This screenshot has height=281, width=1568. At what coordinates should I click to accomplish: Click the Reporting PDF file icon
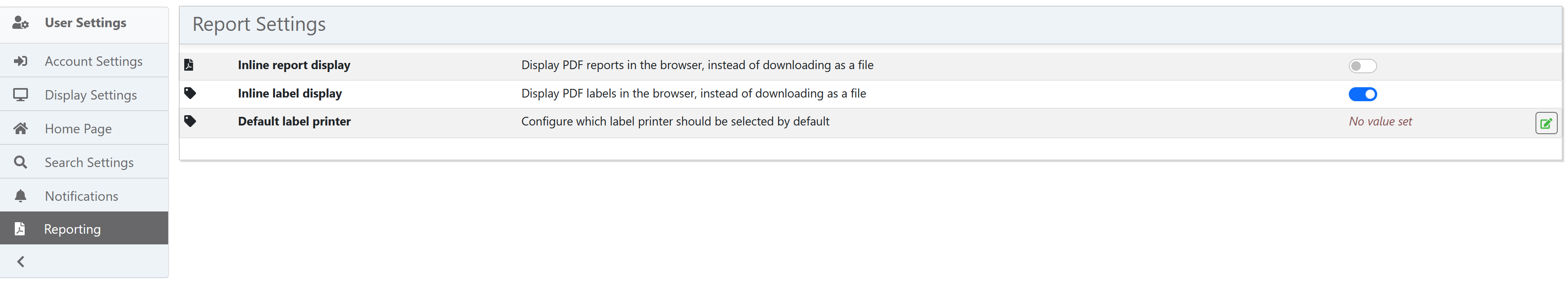point(20,229)
